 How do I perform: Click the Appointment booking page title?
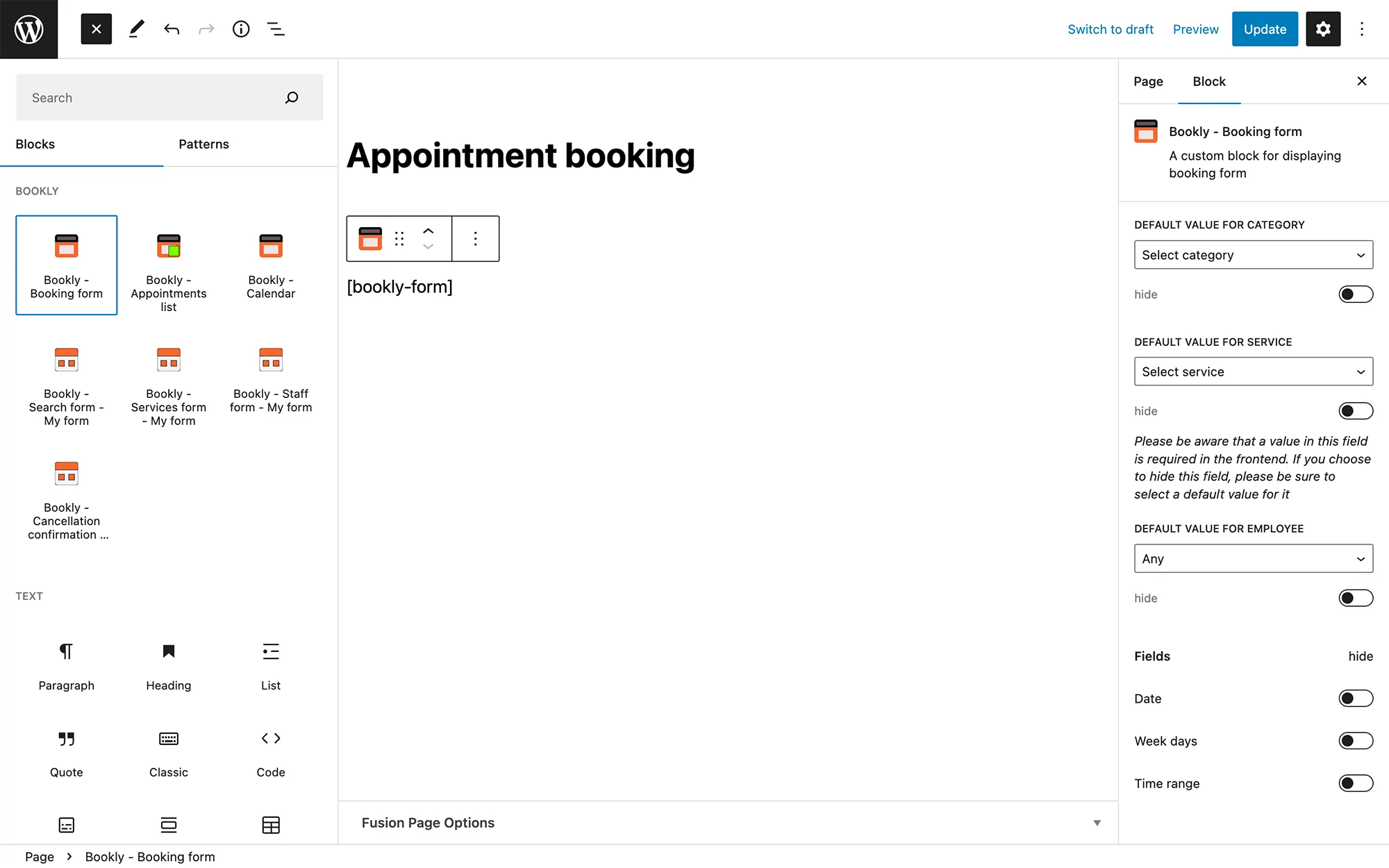click(x=521, y=156)
